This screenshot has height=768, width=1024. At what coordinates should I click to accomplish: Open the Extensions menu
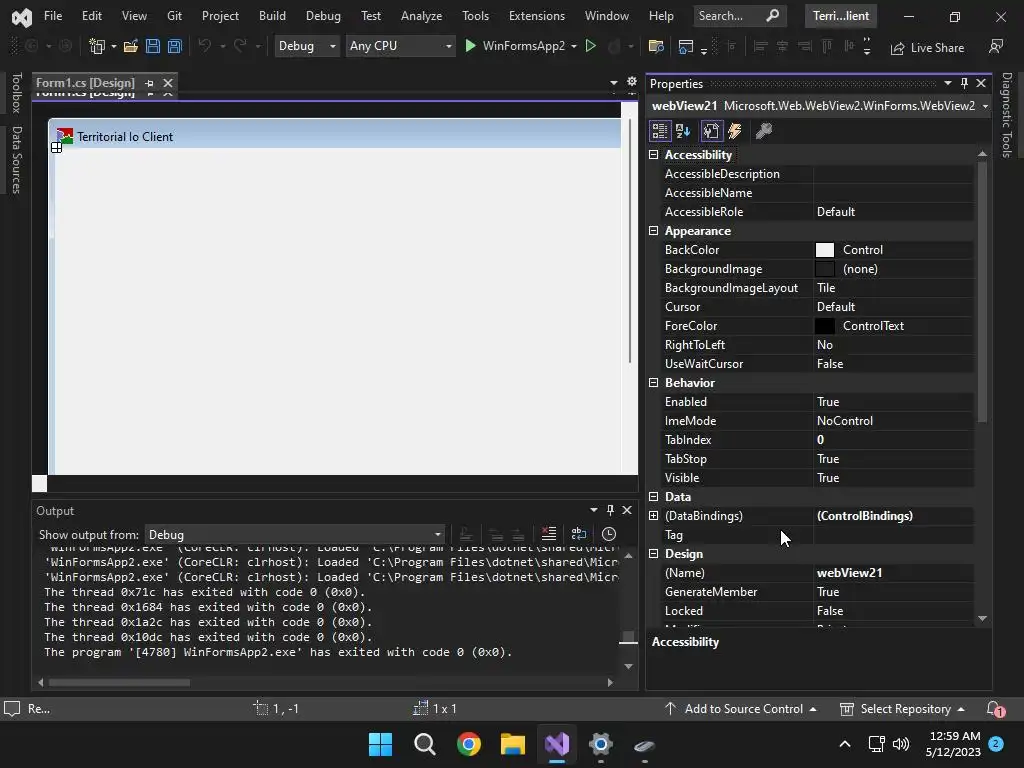[x=537, y=16]
